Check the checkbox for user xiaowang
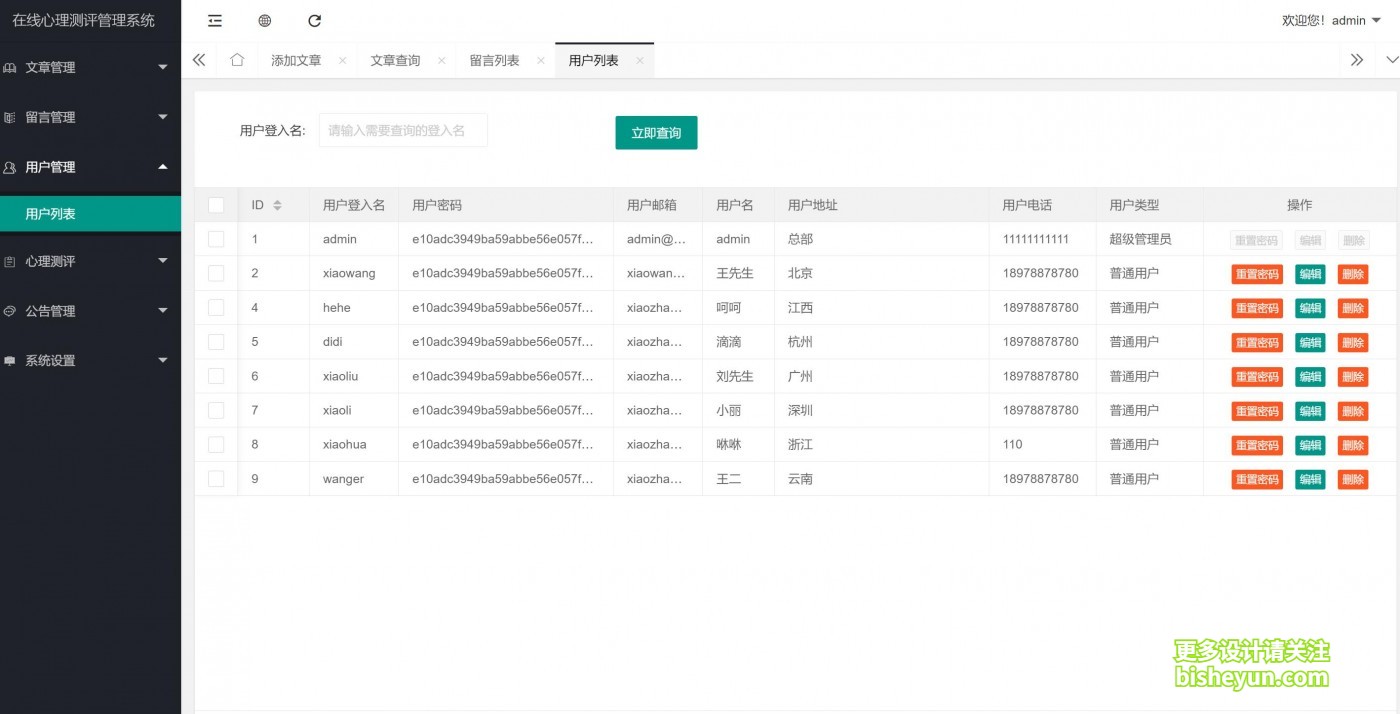The width and height of the screenshot is (1400, 714). pos(216,273)
